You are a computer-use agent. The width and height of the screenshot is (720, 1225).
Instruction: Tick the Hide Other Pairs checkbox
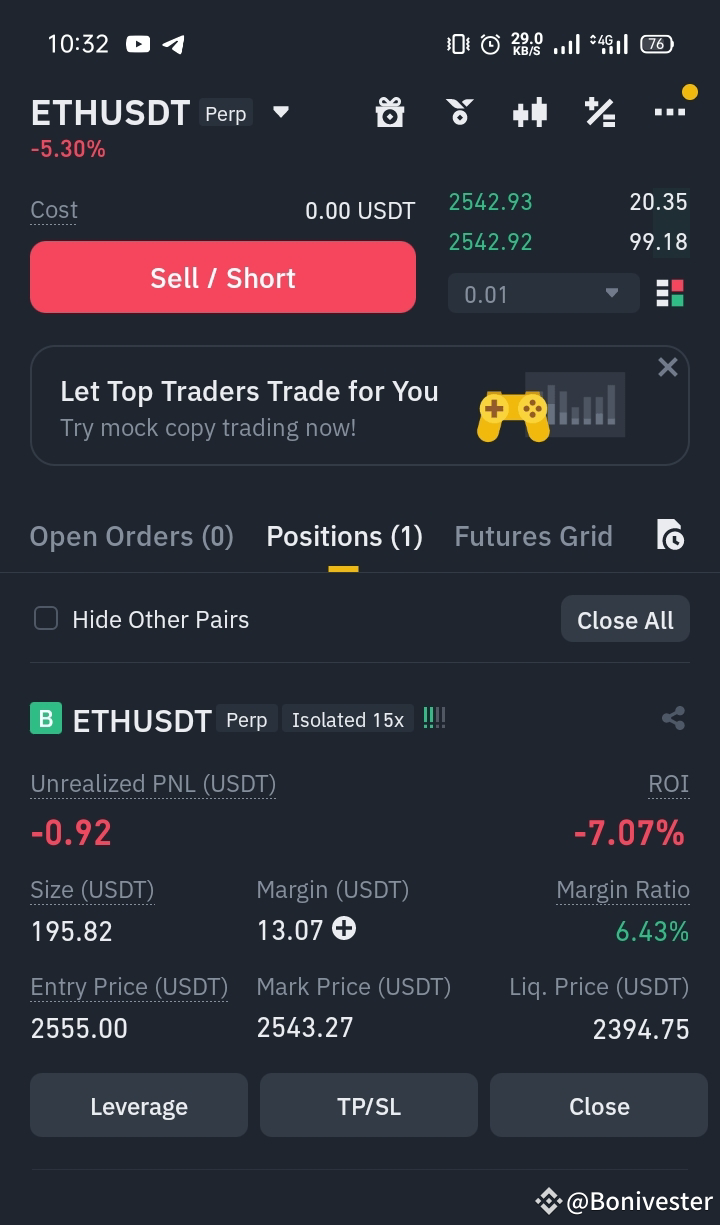[x=46, y=618]
